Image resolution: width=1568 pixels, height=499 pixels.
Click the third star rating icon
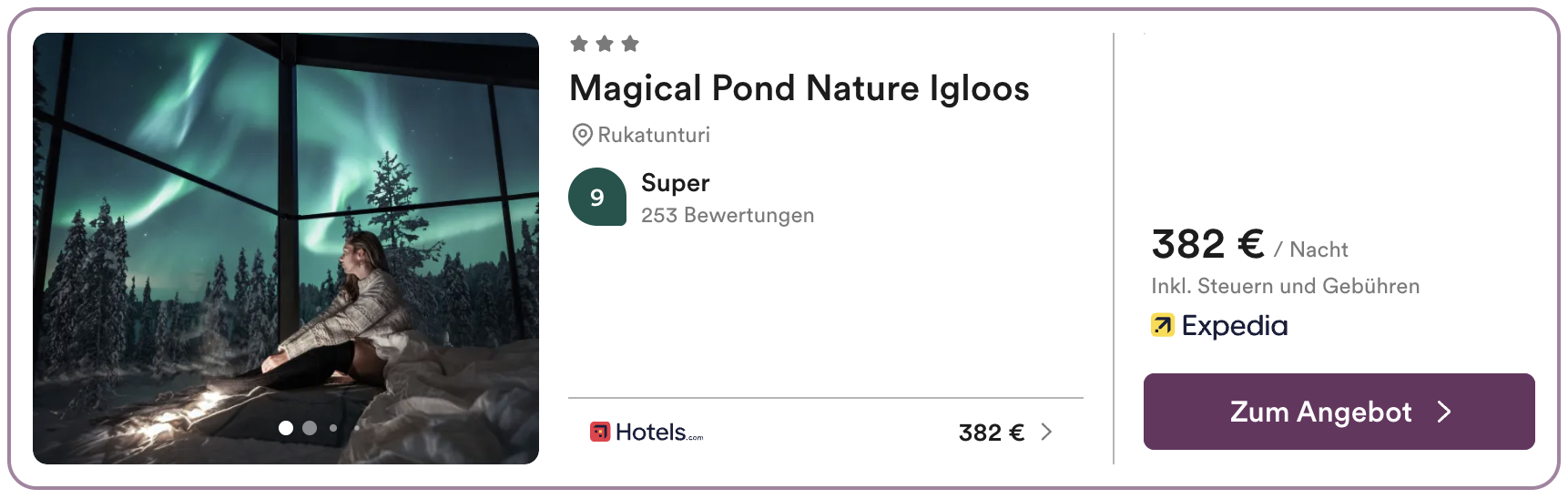(x=630, y=44)
